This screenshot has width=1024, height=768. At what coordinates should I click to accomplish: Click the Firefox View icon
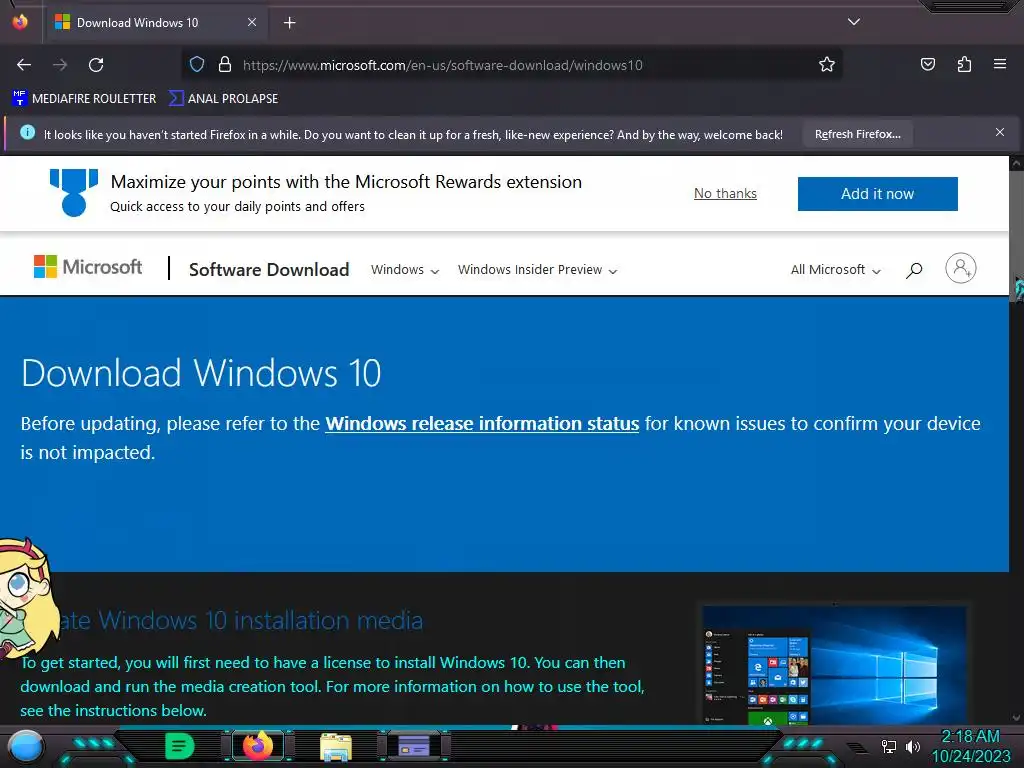click(20, 22)
